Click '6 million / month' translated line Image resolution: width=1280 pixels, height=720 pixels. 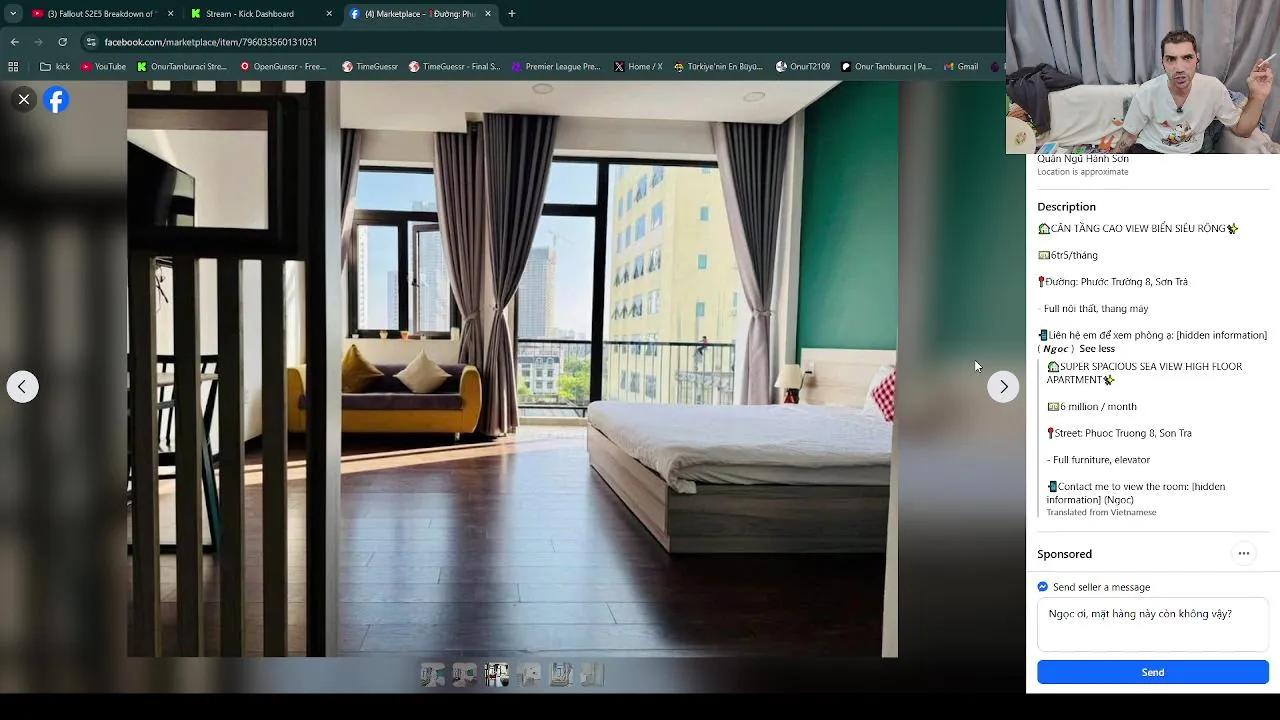click(1092, 407)
